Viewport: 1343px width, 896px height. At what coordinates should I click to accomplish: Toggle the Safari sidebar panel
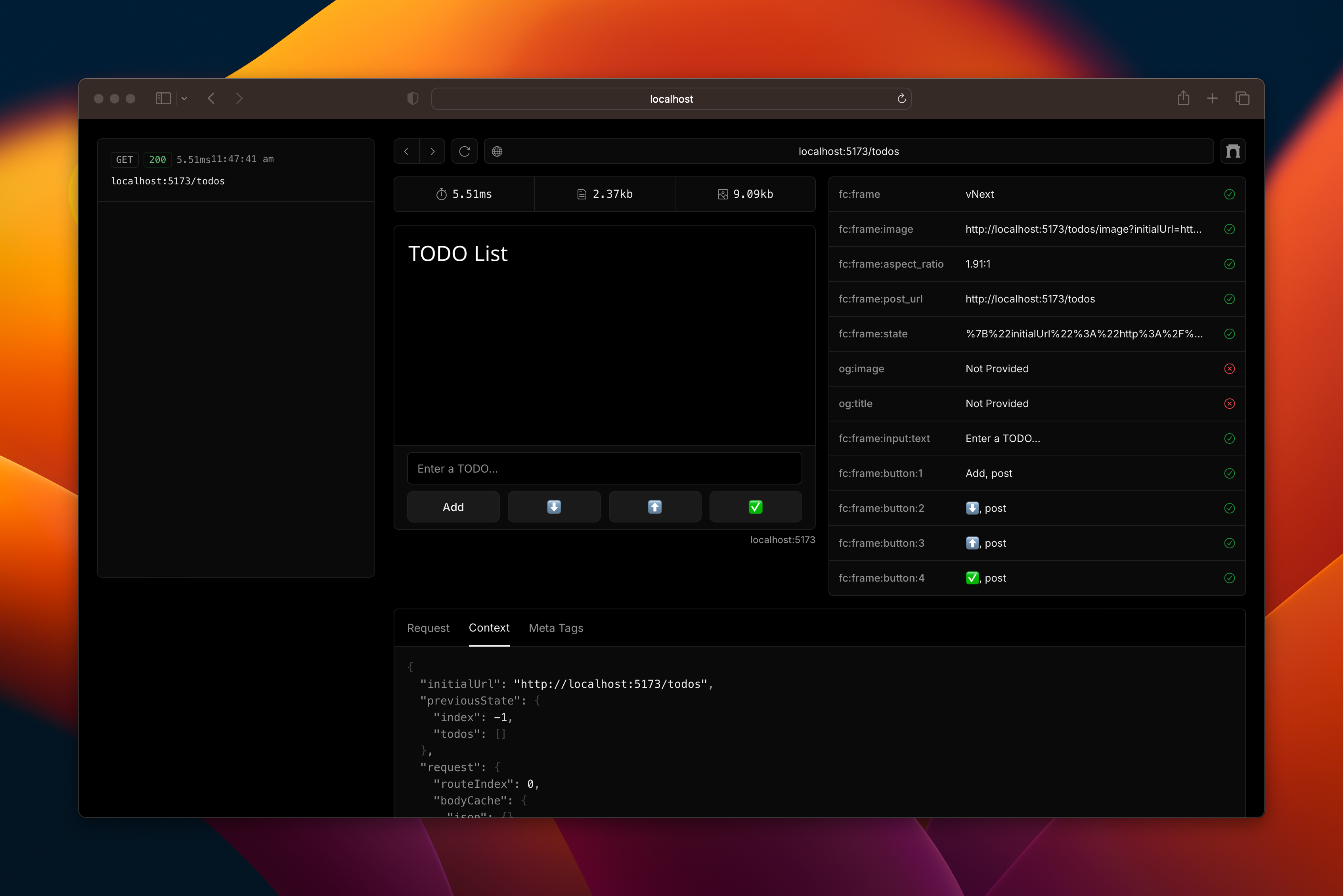[163, 98]
